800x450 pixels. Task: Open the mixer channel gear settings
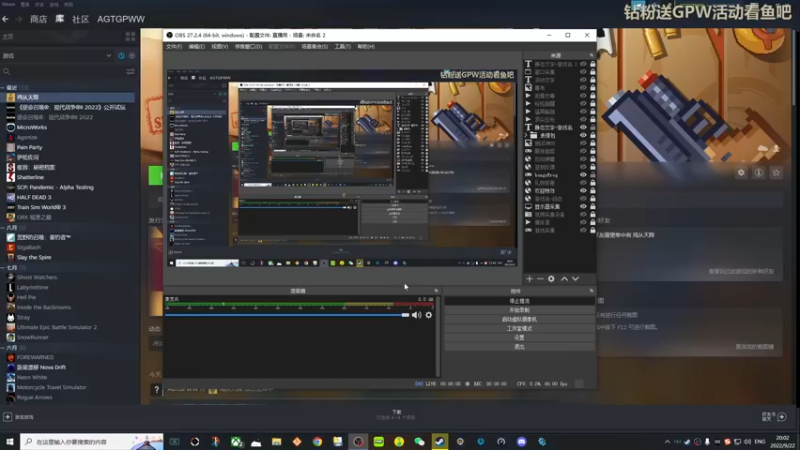coord(429,315)
